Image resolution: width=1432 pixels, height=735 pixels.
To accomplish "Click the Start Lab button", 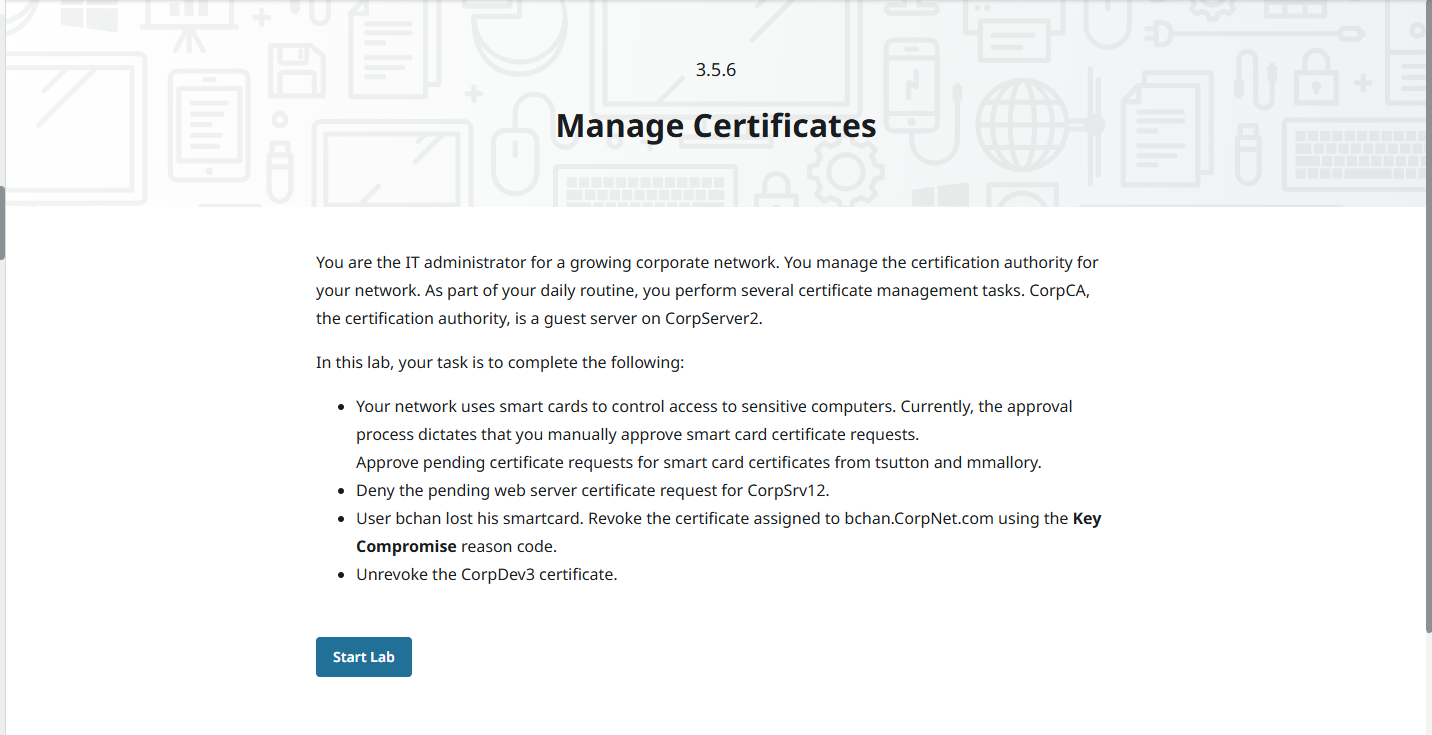I will 363,657.
